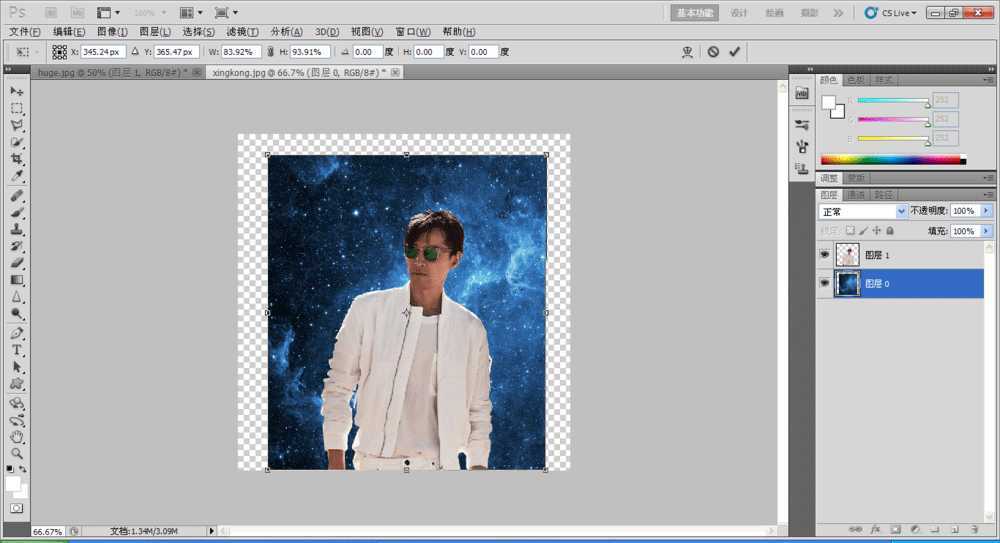
Task: Pick a color from the spectrum bar
Action: 890,159
